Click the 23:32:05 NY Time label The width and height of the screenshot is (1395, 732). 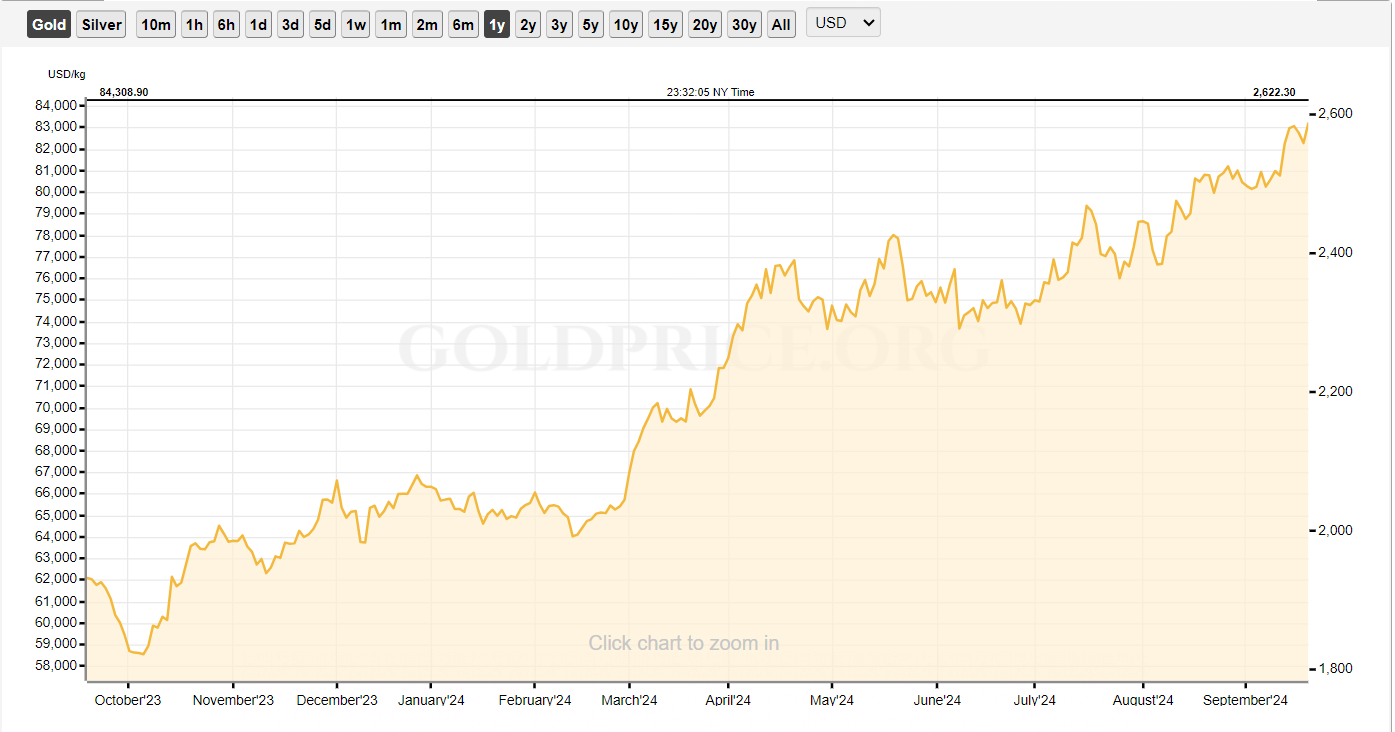711,92
